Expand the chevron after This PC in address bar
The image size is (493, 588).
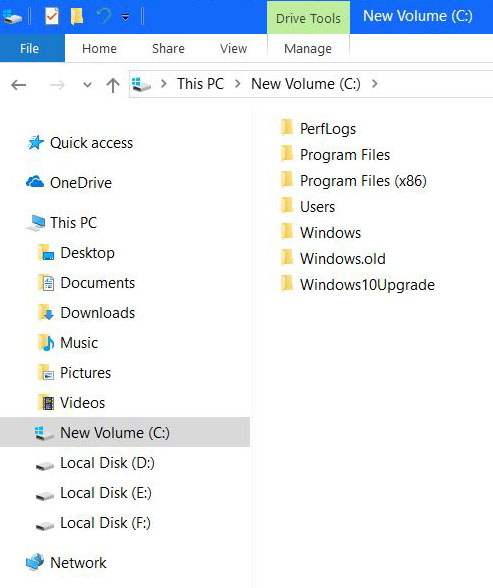coord(238,84)
